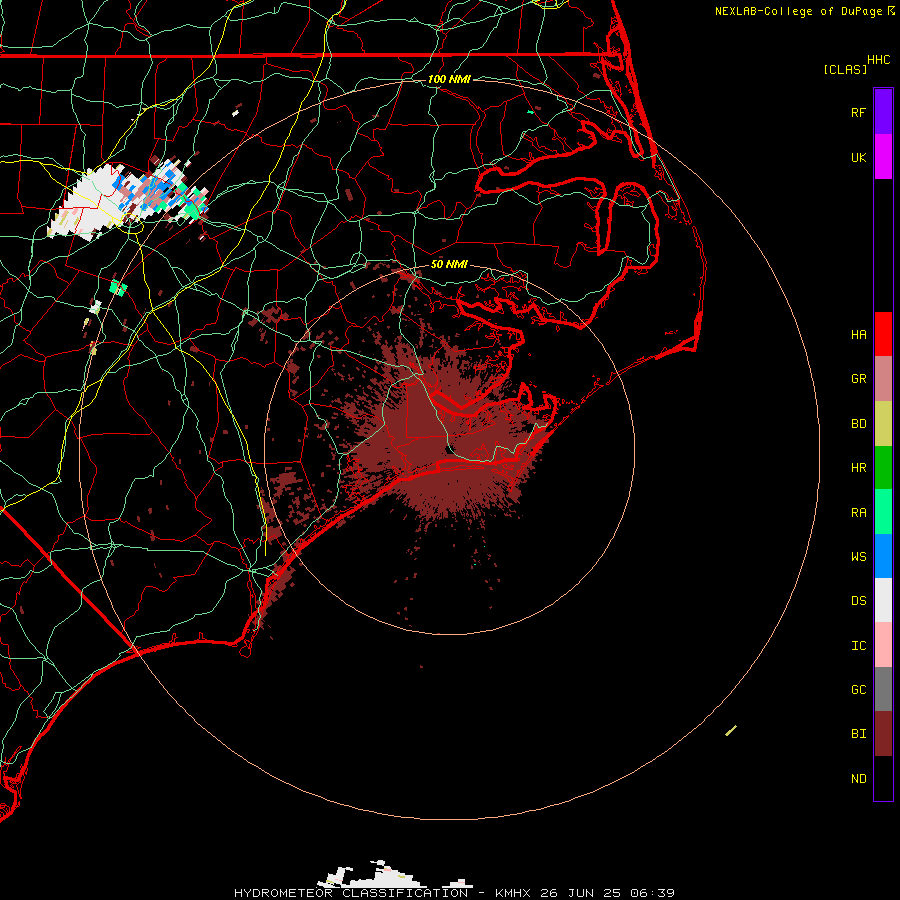Click the 'IC' legend label
This screenshot has width=900, height=900.
coord(858,646)
